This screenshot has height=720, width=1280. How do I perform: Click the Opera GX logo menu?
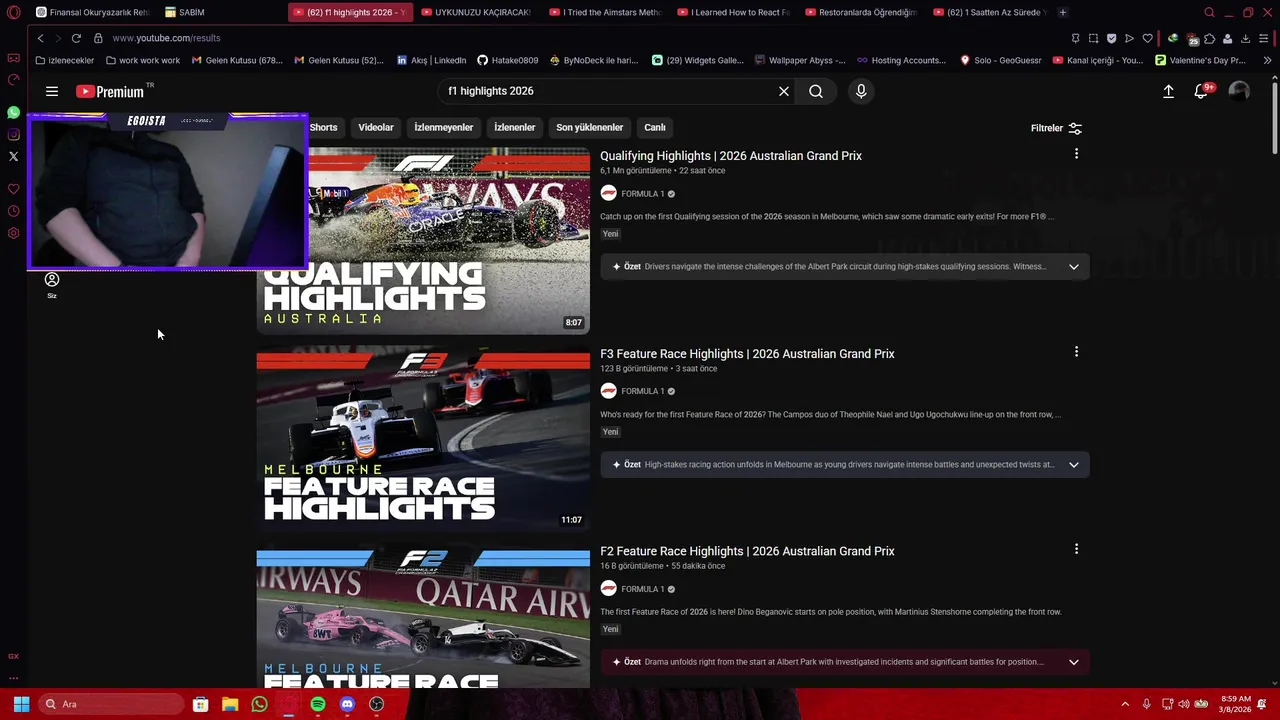[13, 12]
